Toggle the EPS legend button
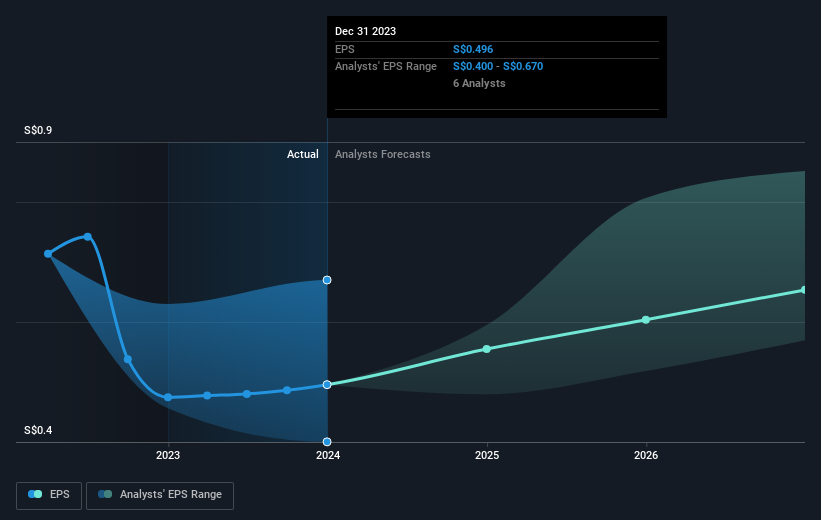 click(x=49, y=495)
